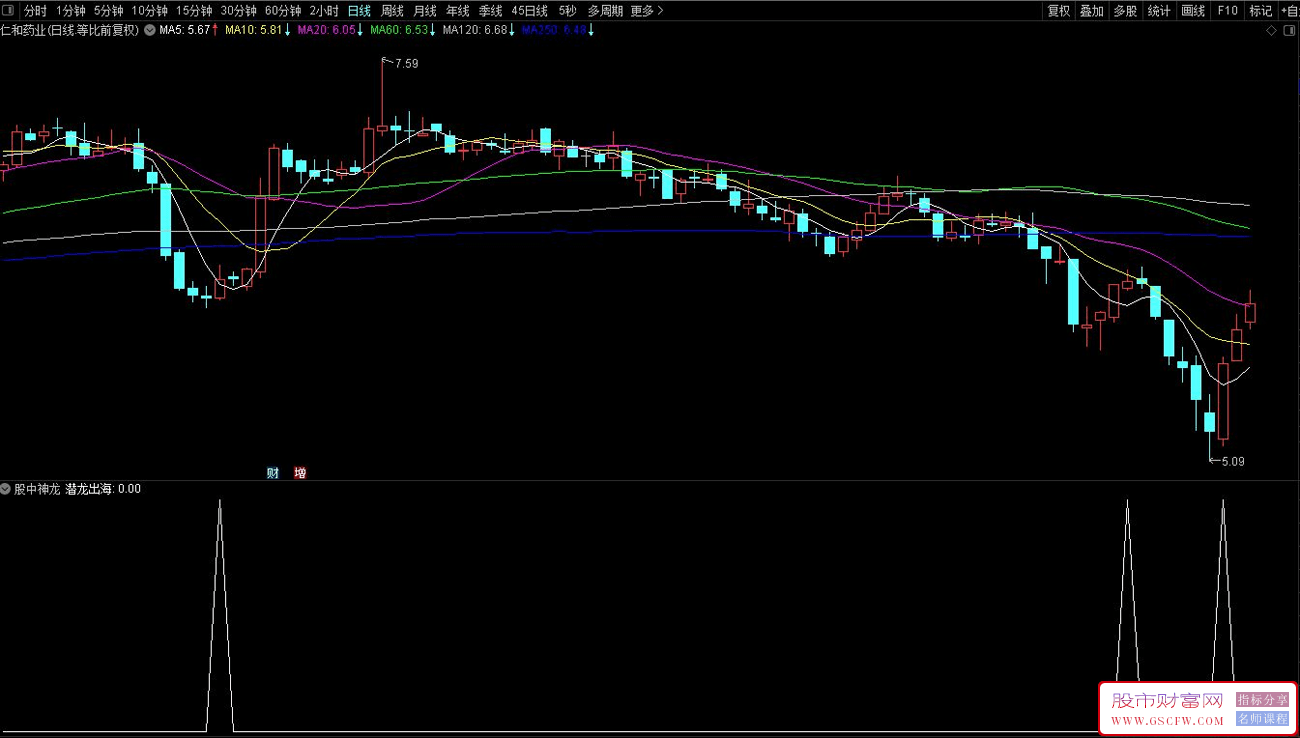
Task: Click the 7.59 high price label
Action: coord(406,64)
